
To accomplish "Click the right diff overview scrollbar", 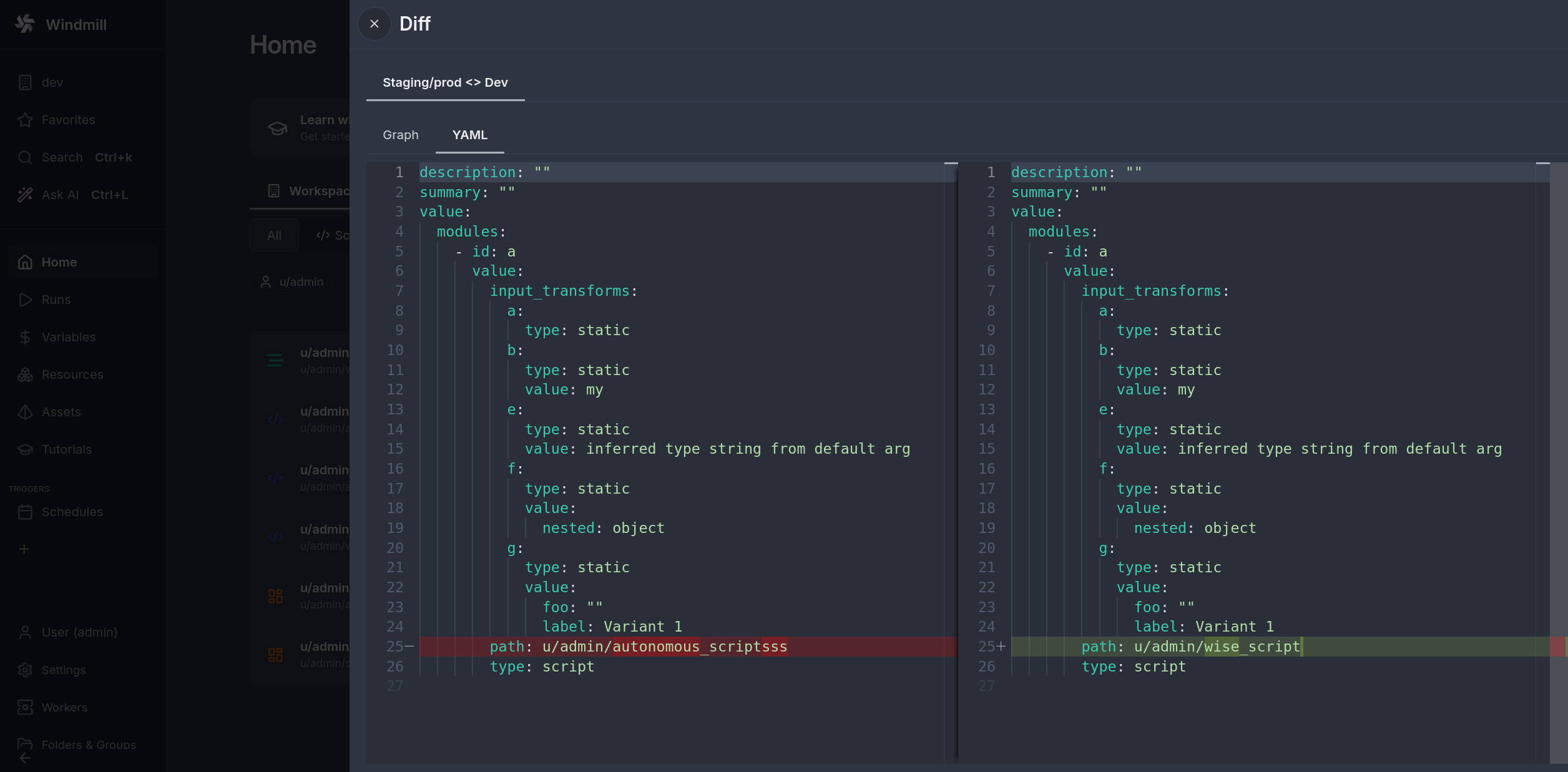I will (x=1558, y=462).
